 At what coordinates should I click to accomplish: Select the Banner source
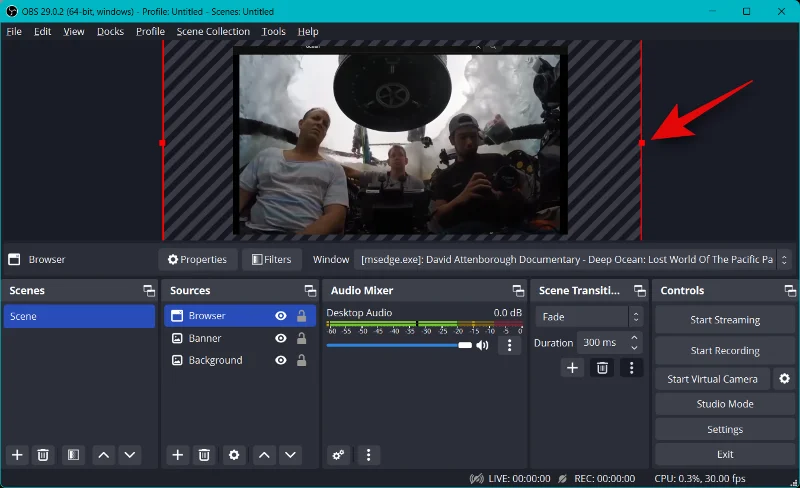click(240, 338)
